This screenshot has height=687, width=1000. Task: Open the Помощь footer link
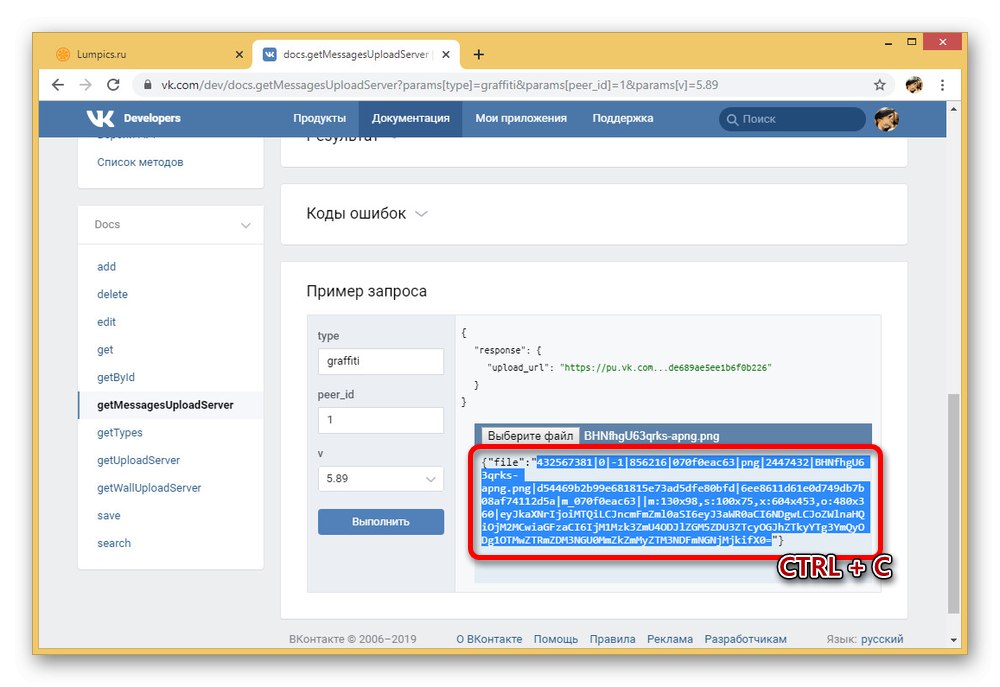[x=555, y=639]
